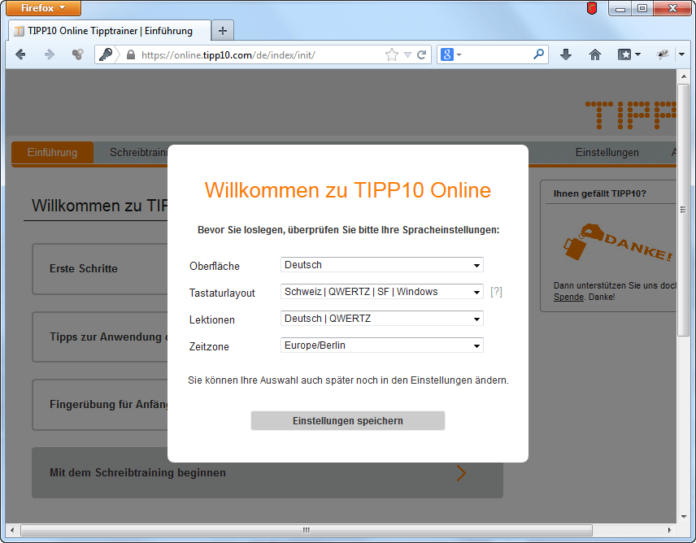The image size is (696, 543).
Task: Click the horizontal scrollbar thumb
Action: [306, 530]
